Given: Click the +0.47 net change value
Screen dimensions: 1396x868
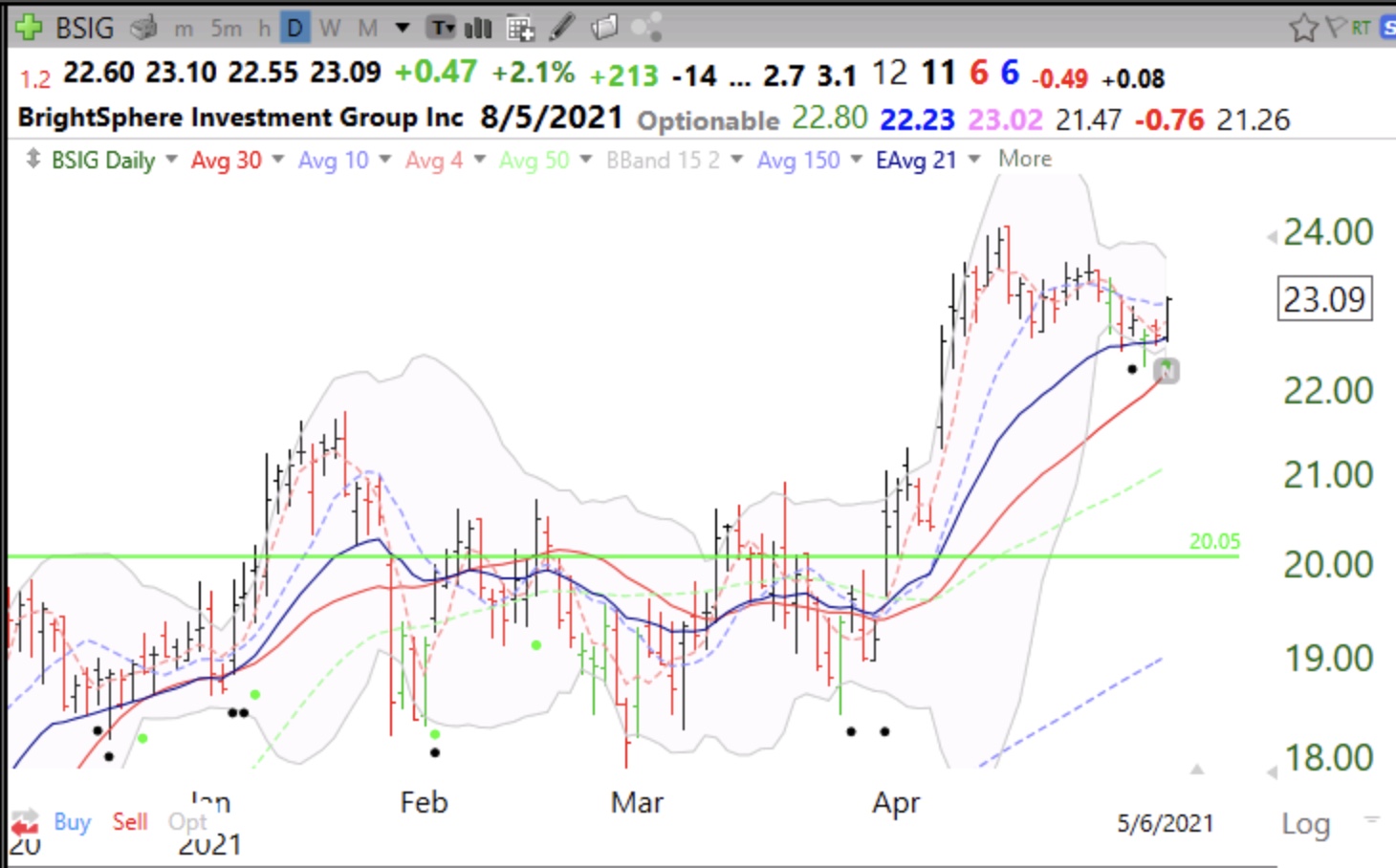Looking at the screenshot, I should (435, 73).
